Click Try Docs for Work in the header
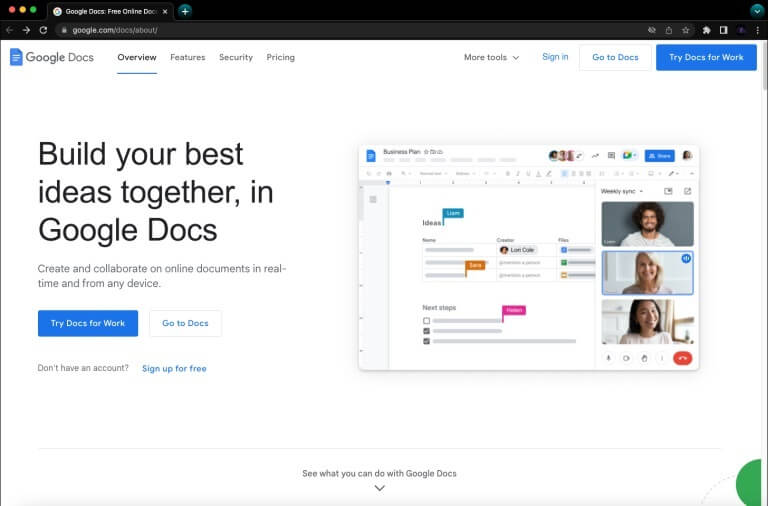Image resolution: width=768 pixels, height=506 pixels. (x=706, y=57)
